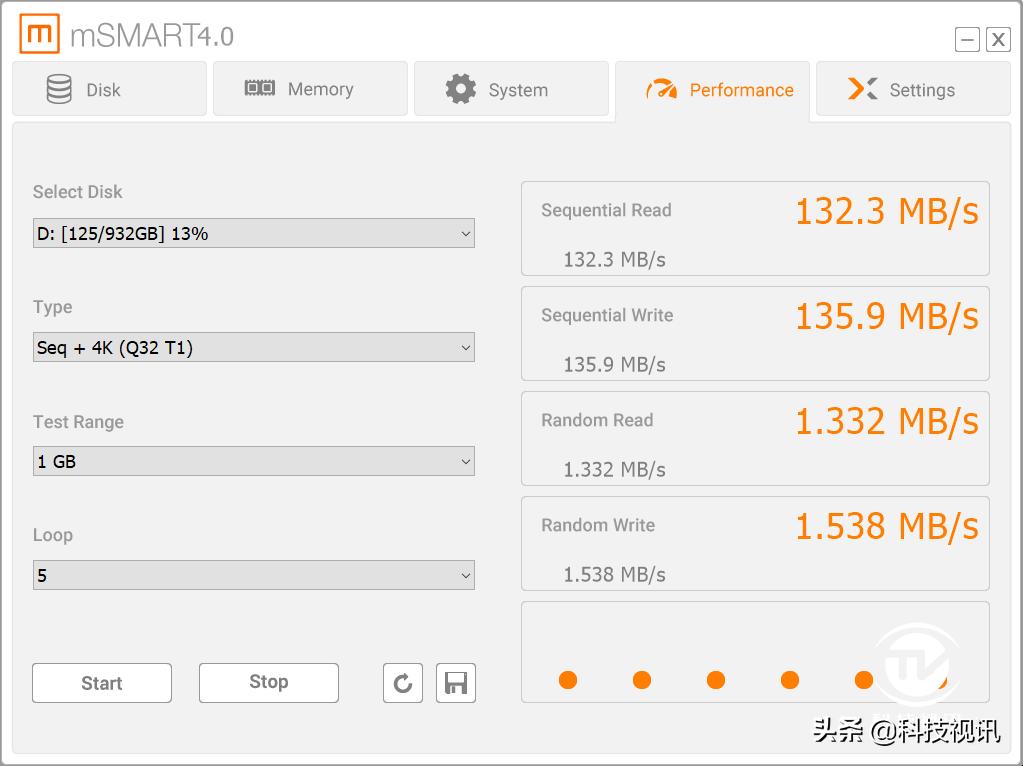1023x766 pixels.
Task: Expand the Type dropdown showing Seq + 4K
Action: point(253,348)
